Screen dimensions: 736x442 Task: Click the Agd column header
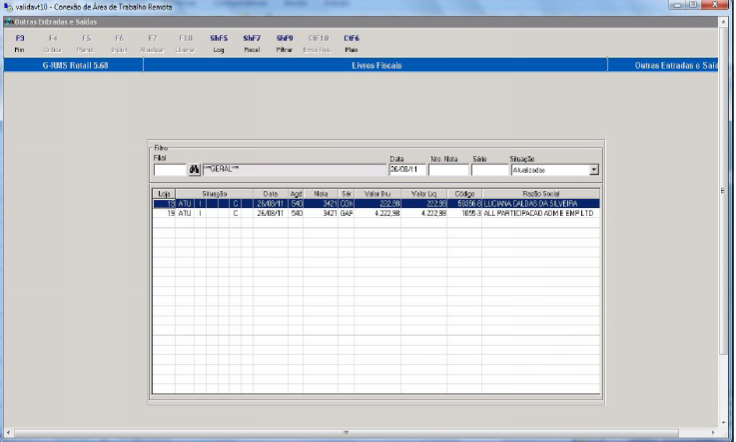296,194
